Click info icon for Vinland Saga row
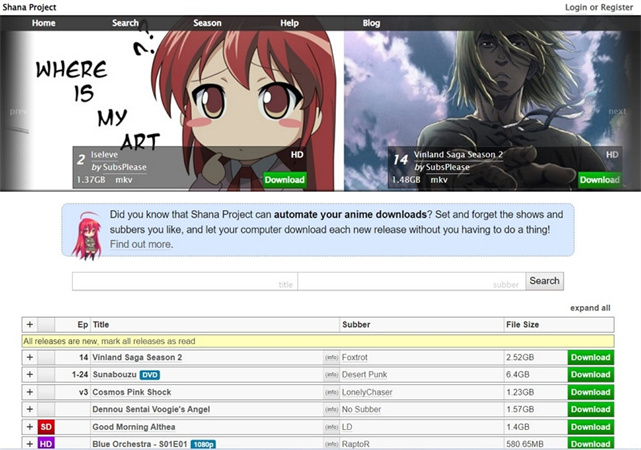The width and height of the screenshot is (641, 450). (x=332, y=358)
